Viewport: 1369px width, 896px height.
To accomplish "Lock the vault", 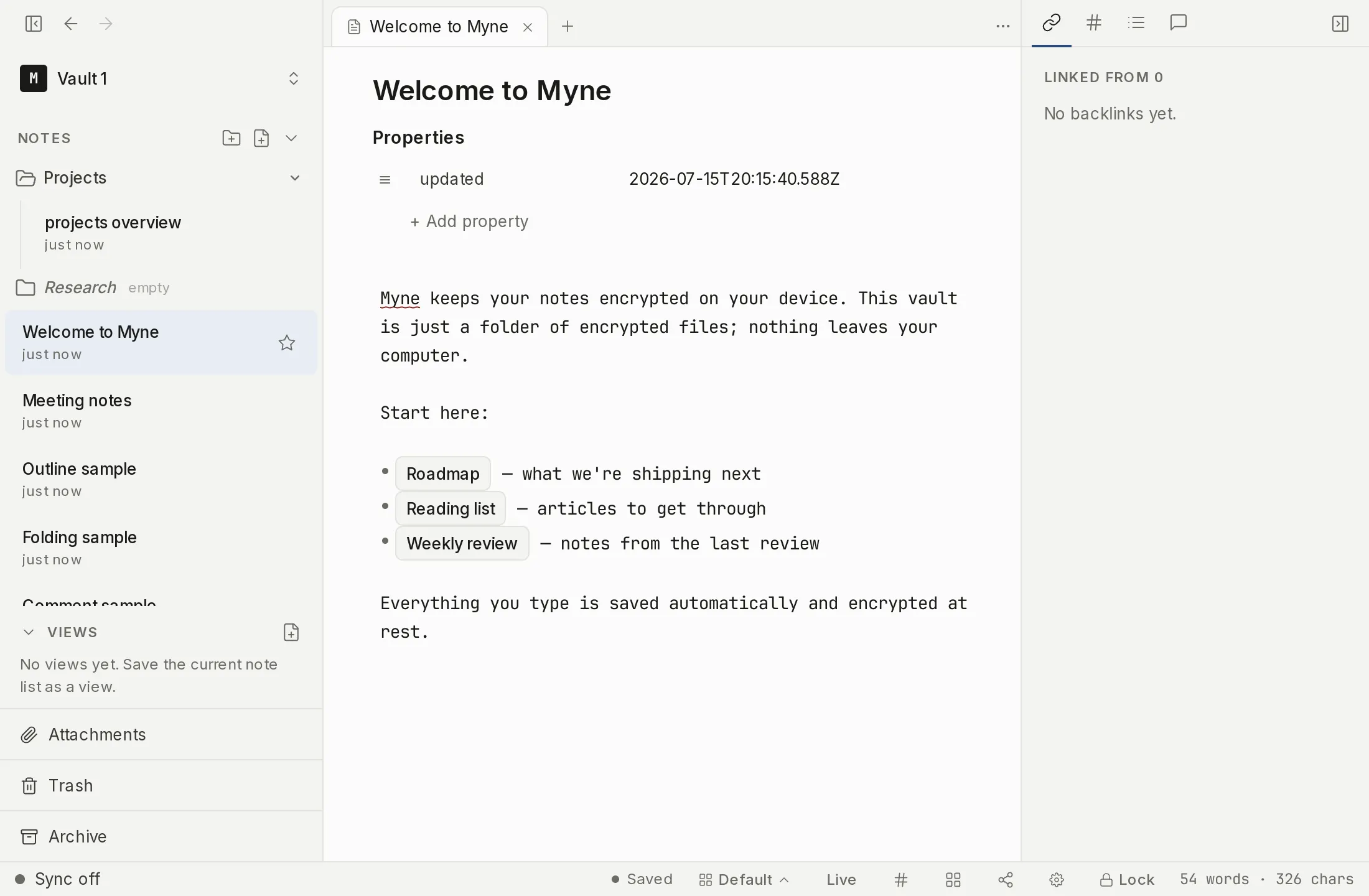I will point(1127,879).
